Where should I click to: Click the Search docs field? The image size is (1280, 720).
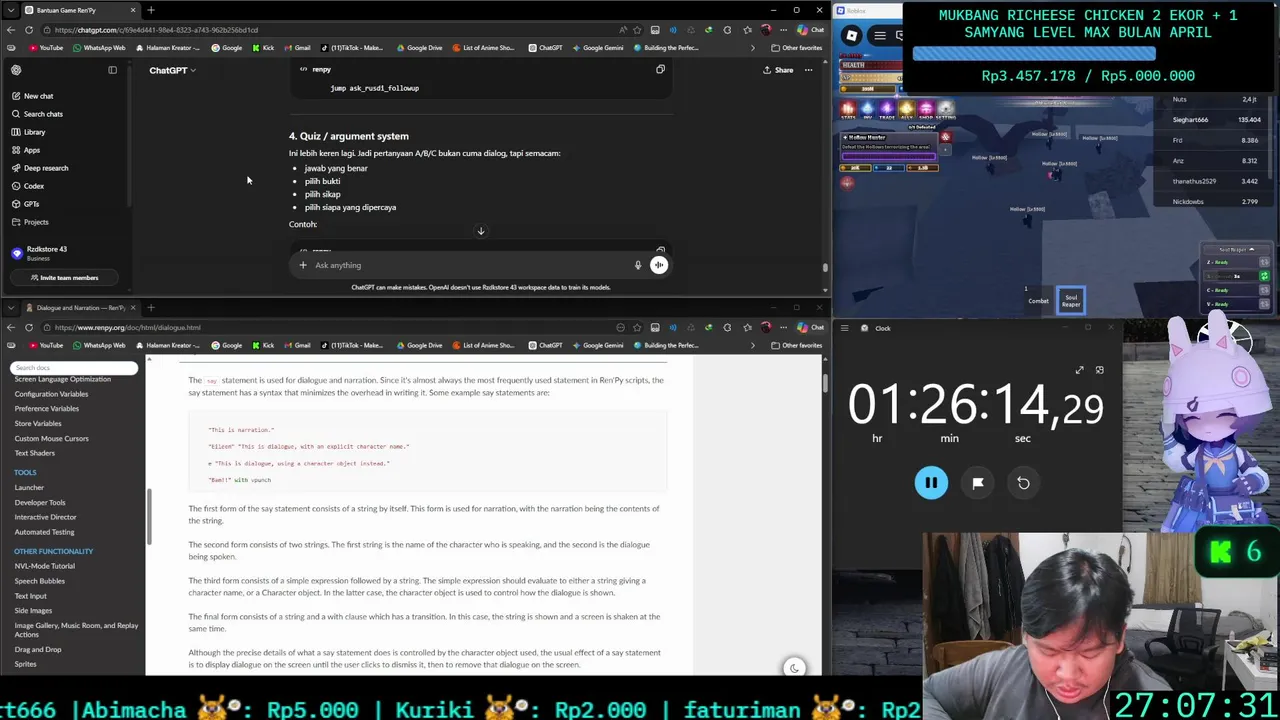pyautogui.click(x=74, y=367)
